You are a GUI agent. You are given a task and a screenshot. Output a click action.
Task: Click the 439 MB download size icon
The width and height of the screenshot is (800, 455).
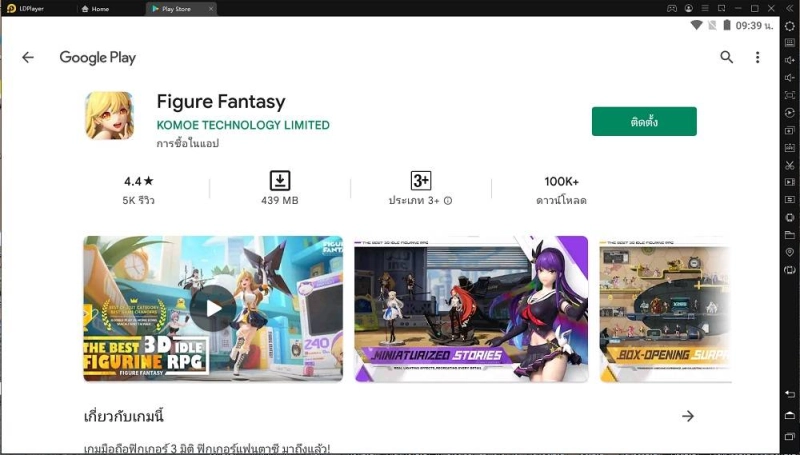[x=280, y=181]
